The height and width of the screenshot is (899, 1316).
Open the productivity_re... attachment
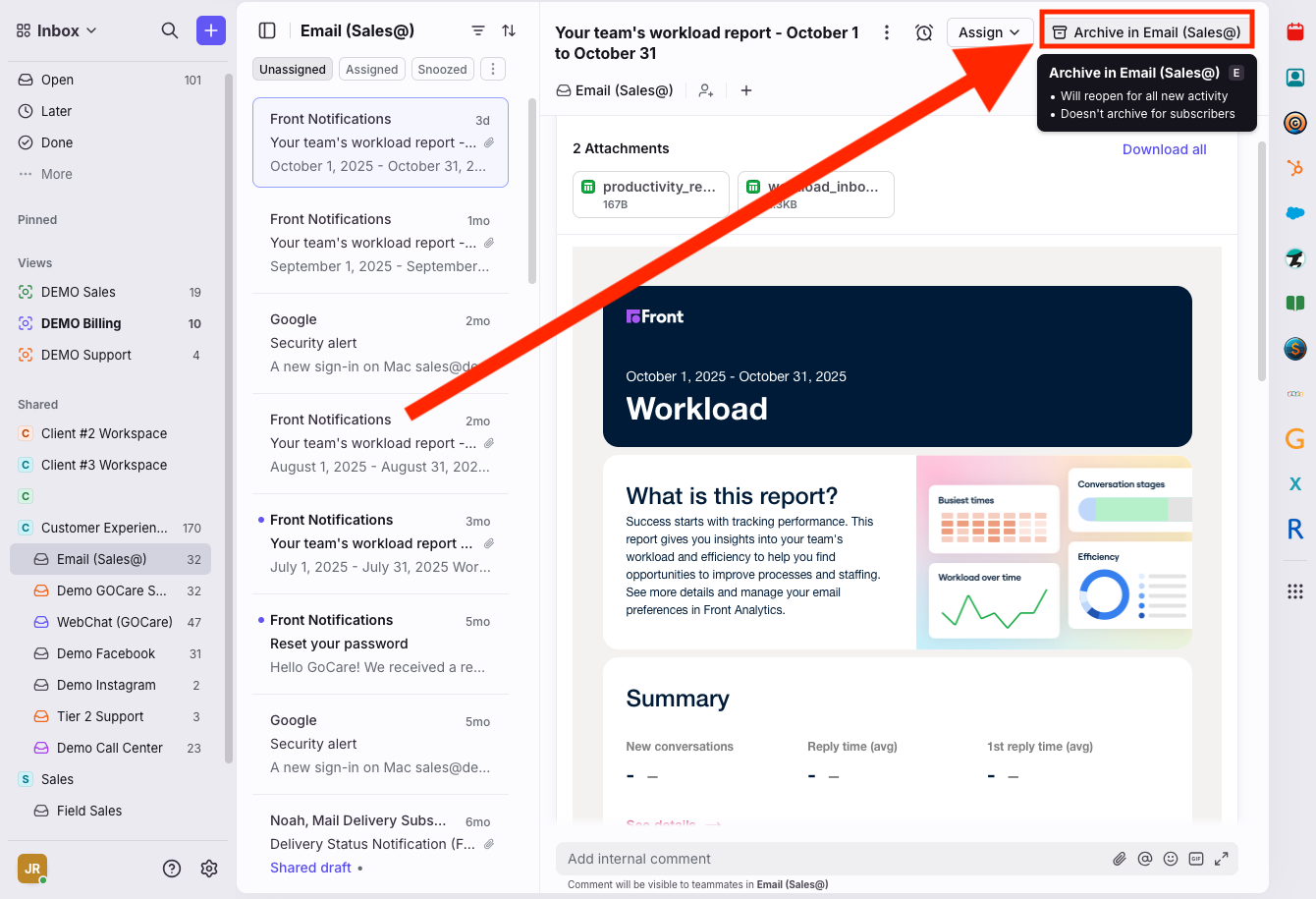point(650,194)
